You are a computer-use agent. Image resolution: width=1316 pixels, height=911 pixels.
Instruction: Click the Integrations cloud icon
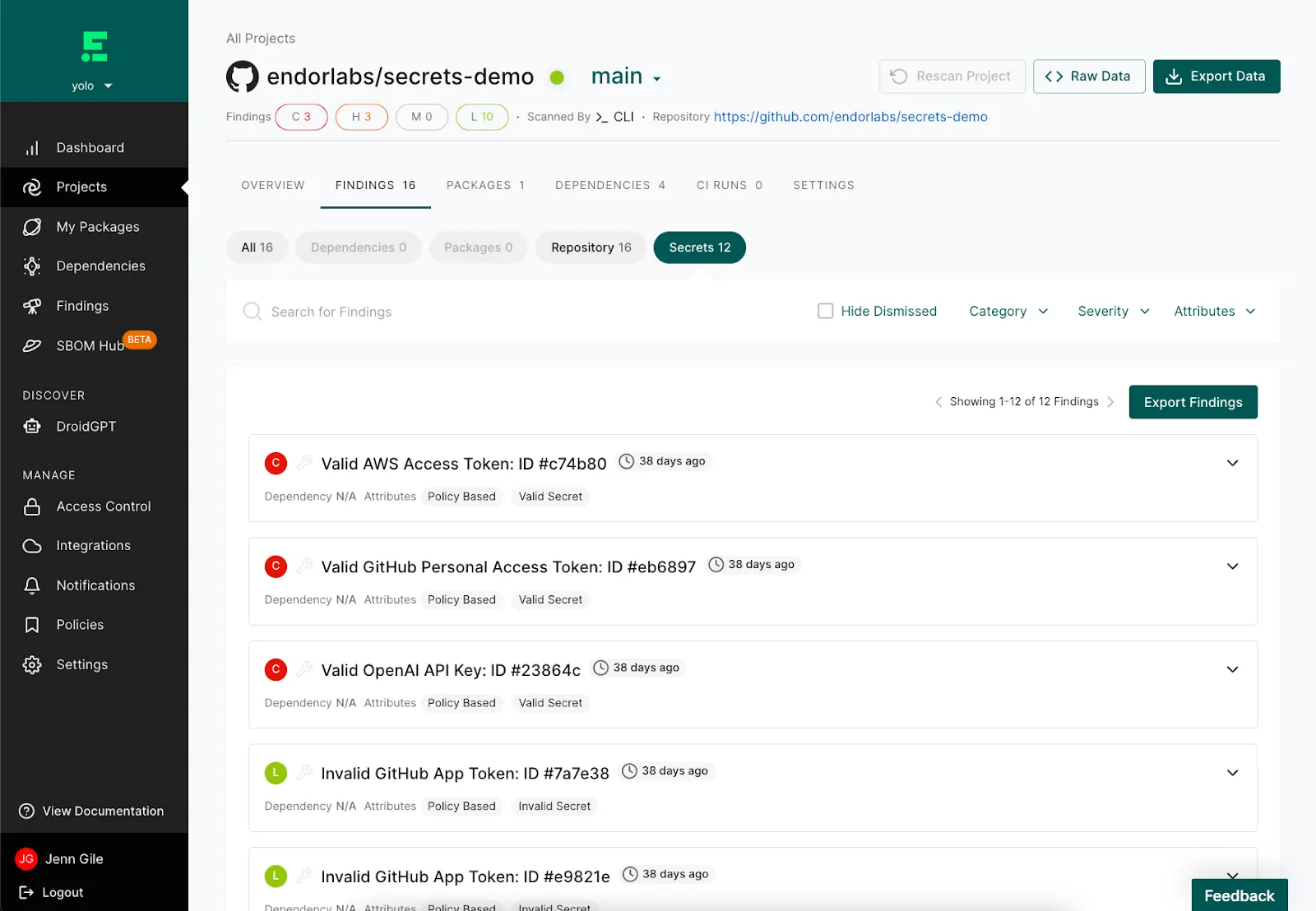tap(32, 546)
